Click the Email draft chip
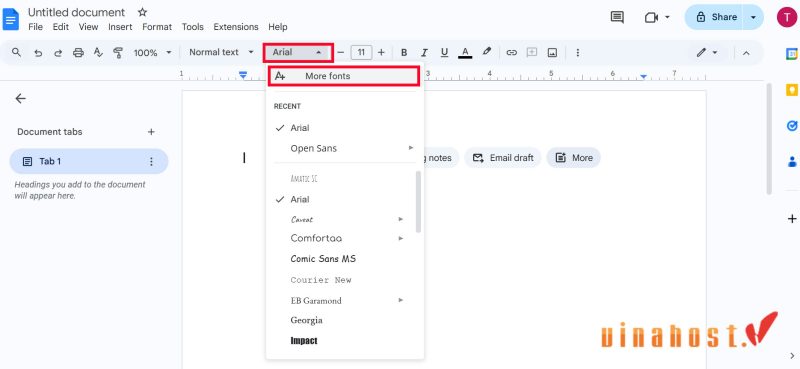This screenshot has width=800, height=369. point(503,158)
